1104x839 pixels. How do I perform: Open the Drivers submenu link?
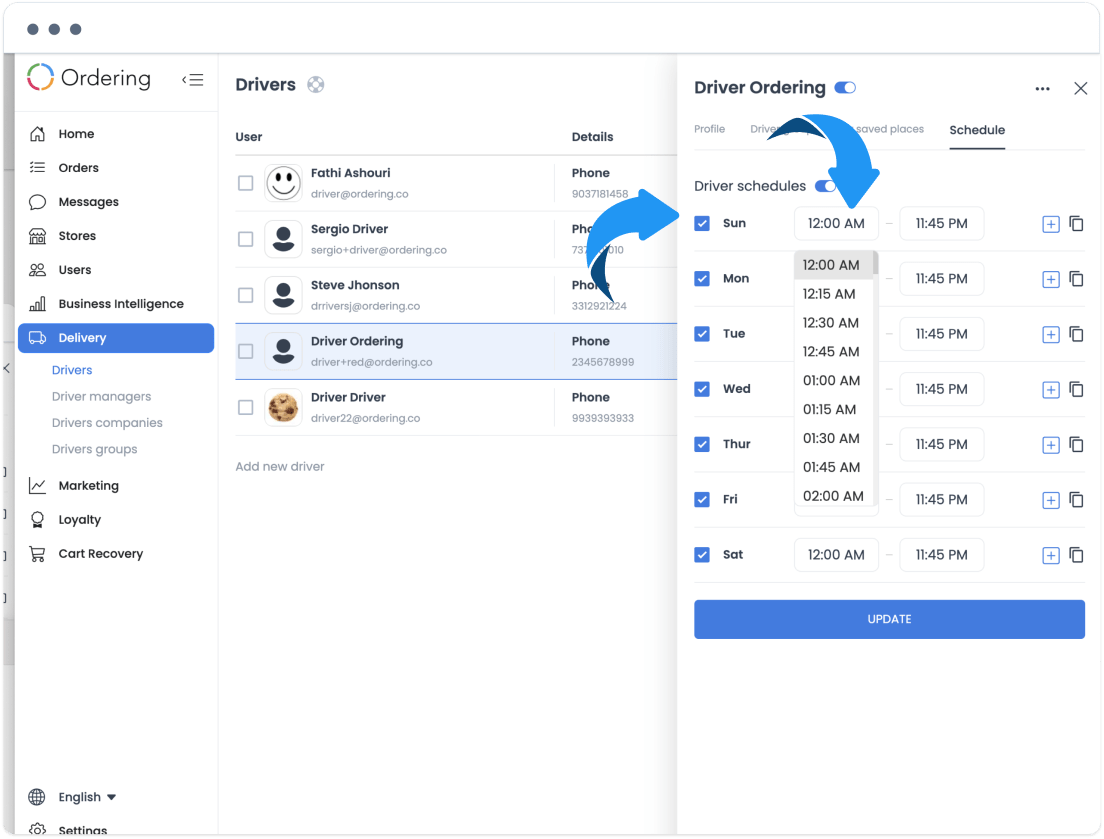(72, 370)
